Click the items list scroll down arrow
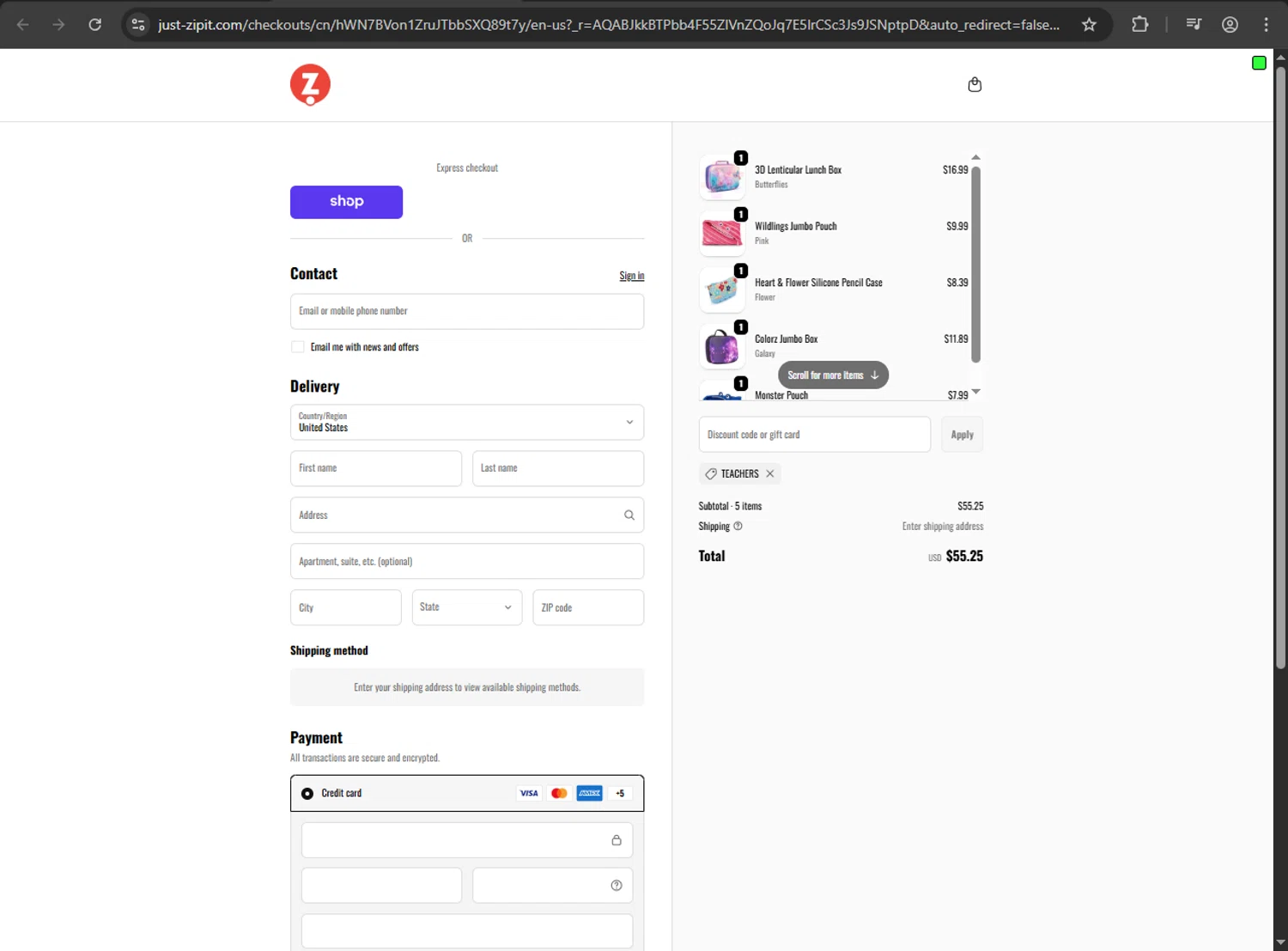Image resolution: width=1288 pixels, height=951 pixels. tap(975, 392)
